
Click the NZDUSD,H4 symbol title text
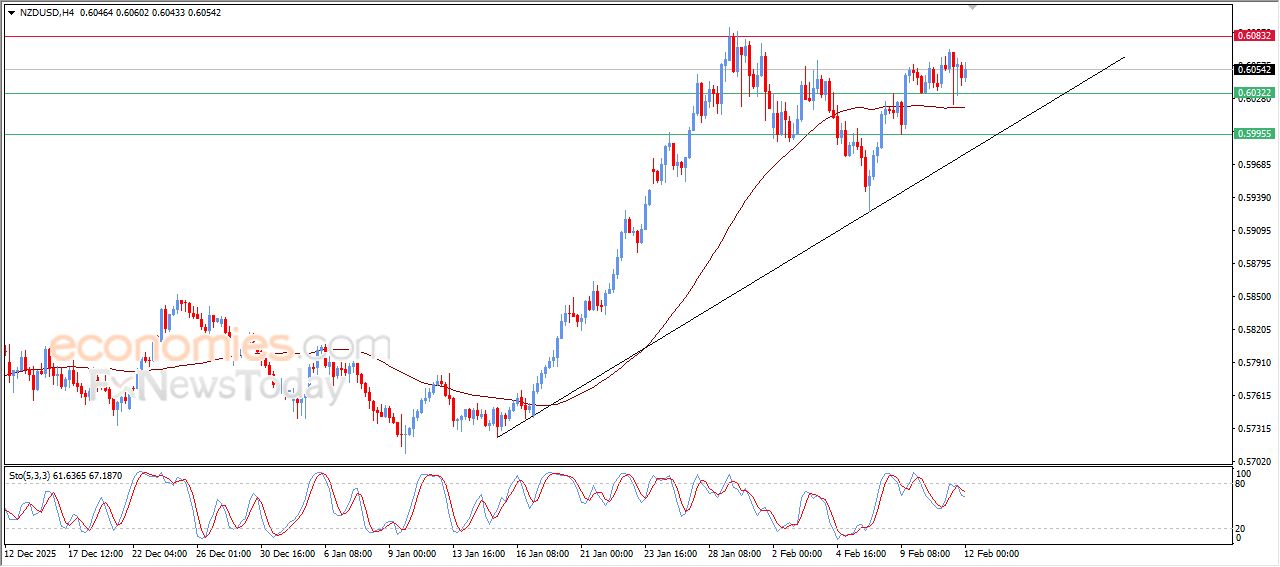(x=47, y=13)
